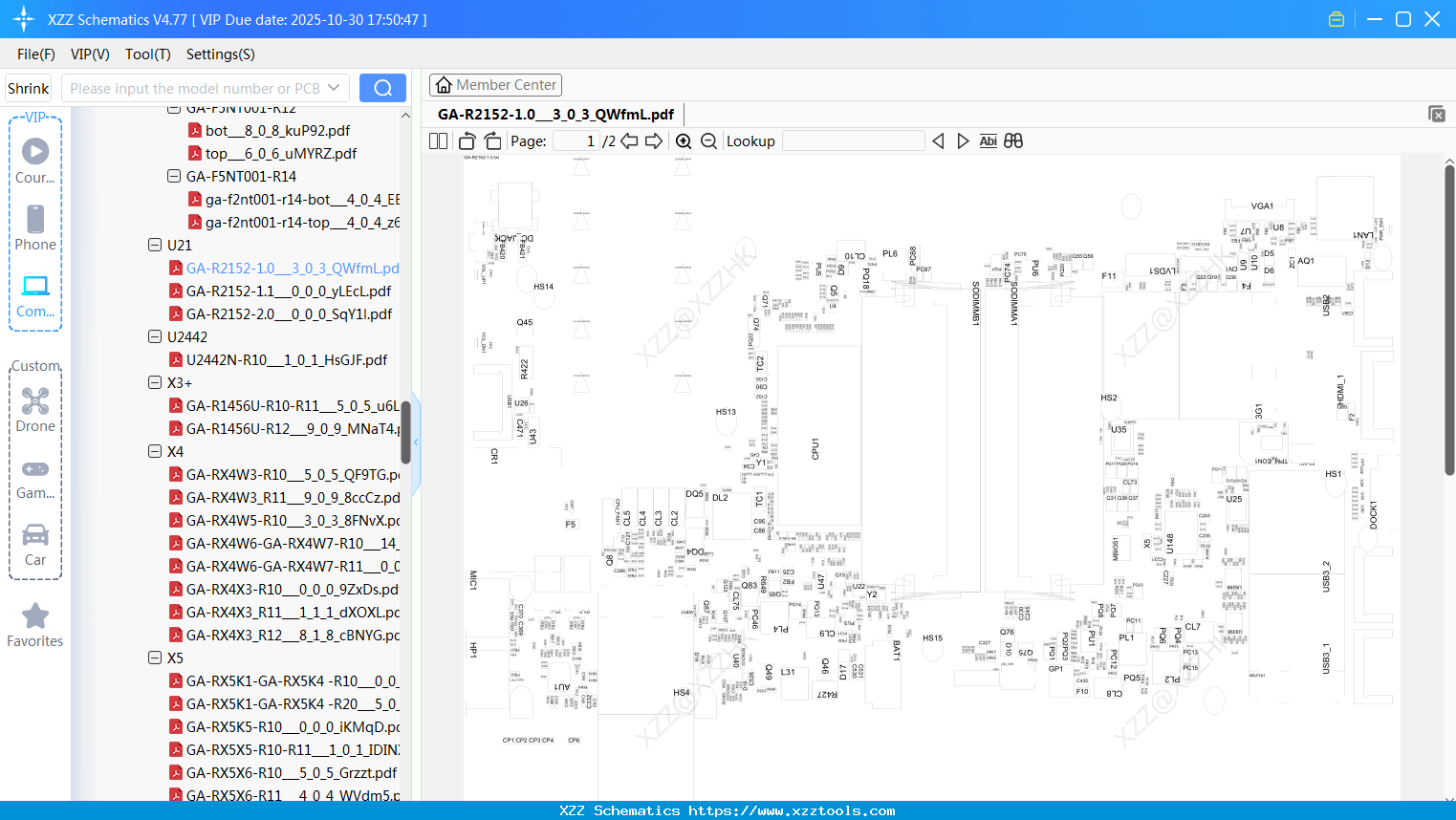
Task: Click the binoculars search icon
Action: click(x=1013, y=140)
